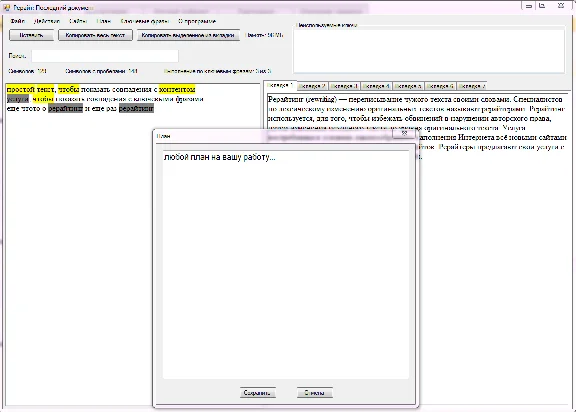Click inside the plan text area
The height and width of the screenshot is (412, 576).
[286, 265]
